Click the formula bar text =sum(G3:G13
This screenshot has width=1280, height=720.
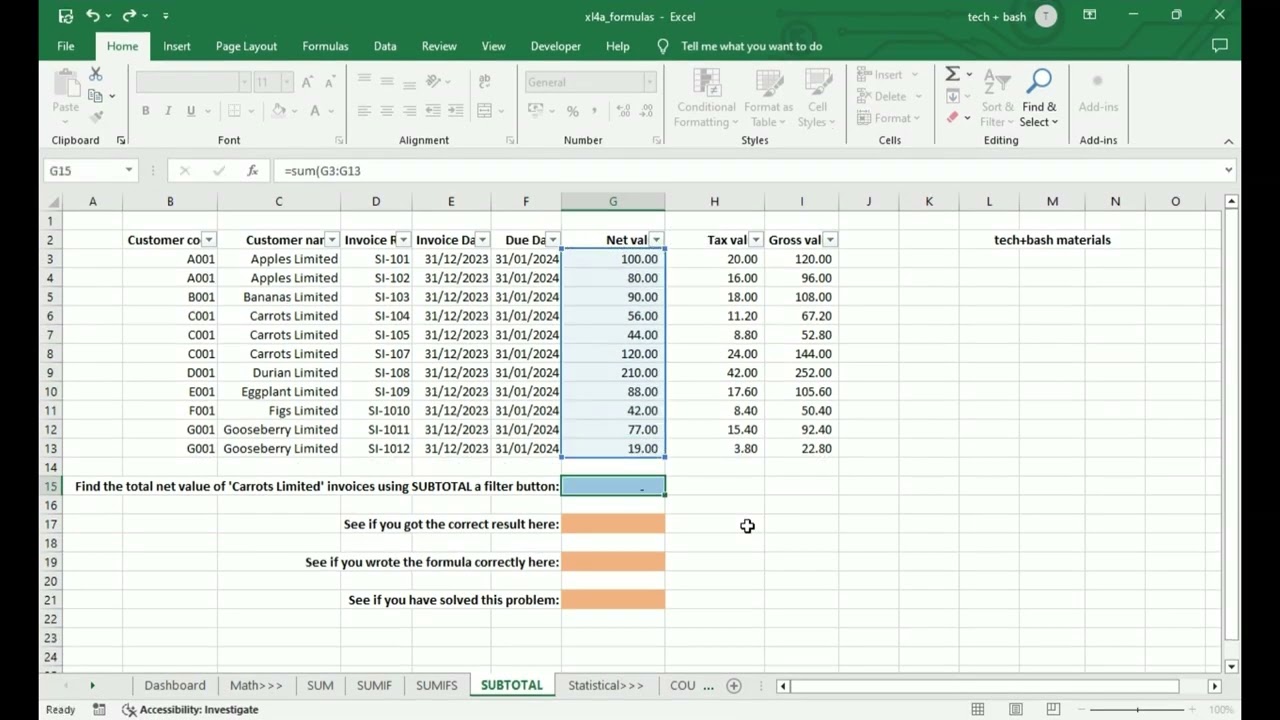point(322,171)
